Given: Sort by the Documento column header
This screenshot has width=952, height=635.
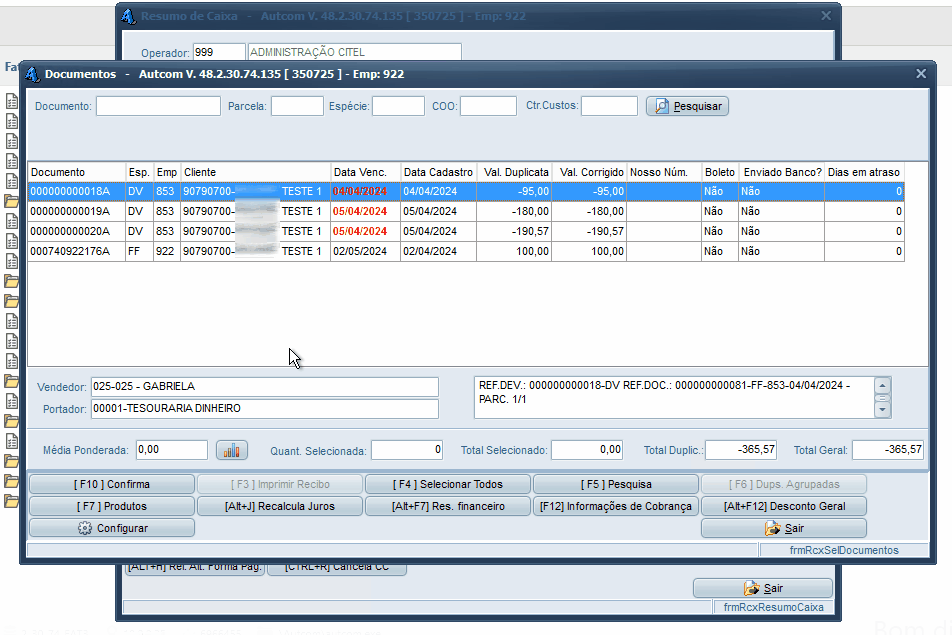Looking at the screenshot, I should coord(76,172).
